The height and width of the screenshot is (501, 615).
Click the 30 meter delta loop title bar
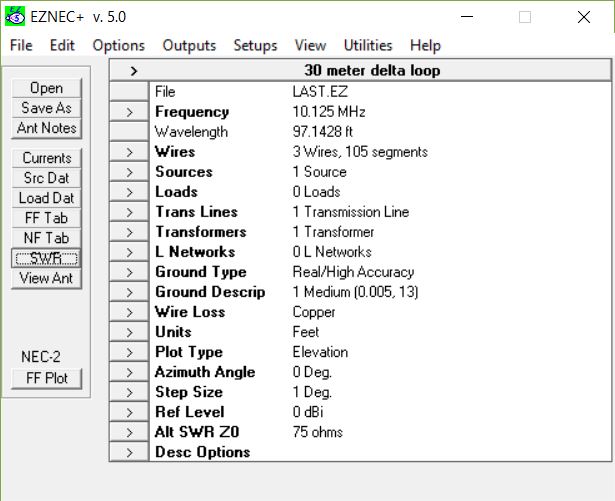point(371,70)
